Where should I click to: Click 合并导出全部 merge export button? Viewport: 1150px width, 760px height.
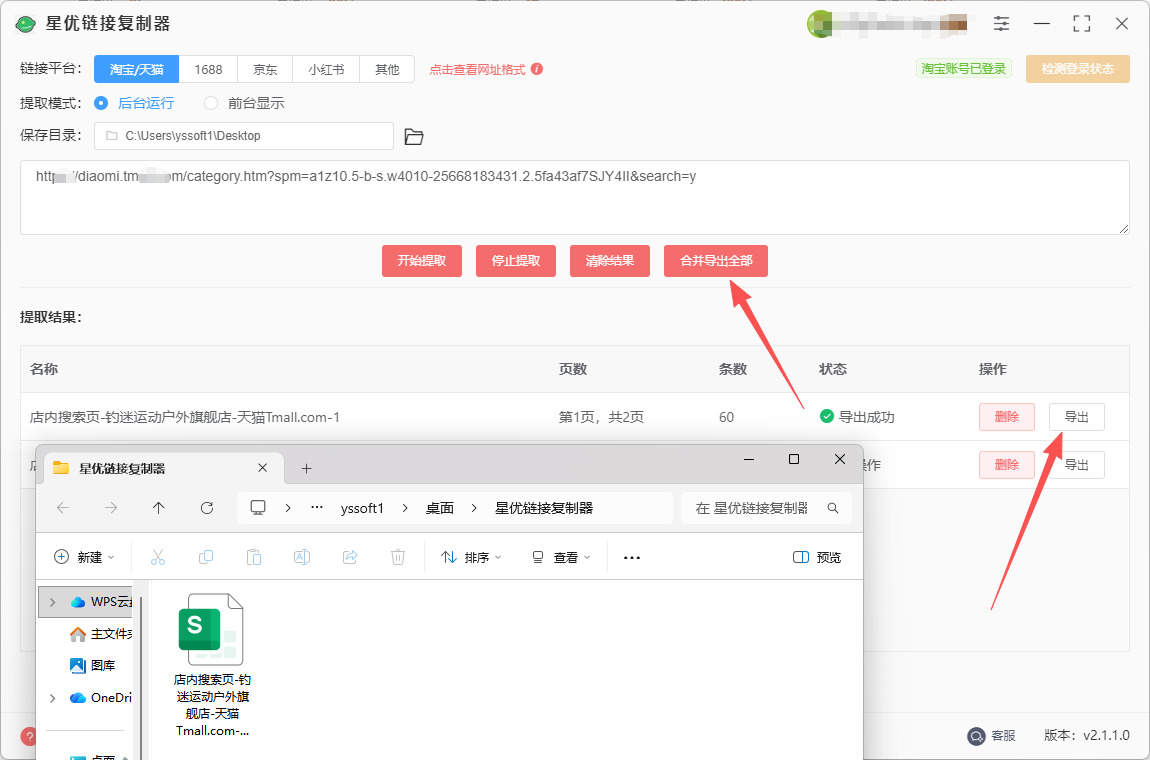(716, 261)
